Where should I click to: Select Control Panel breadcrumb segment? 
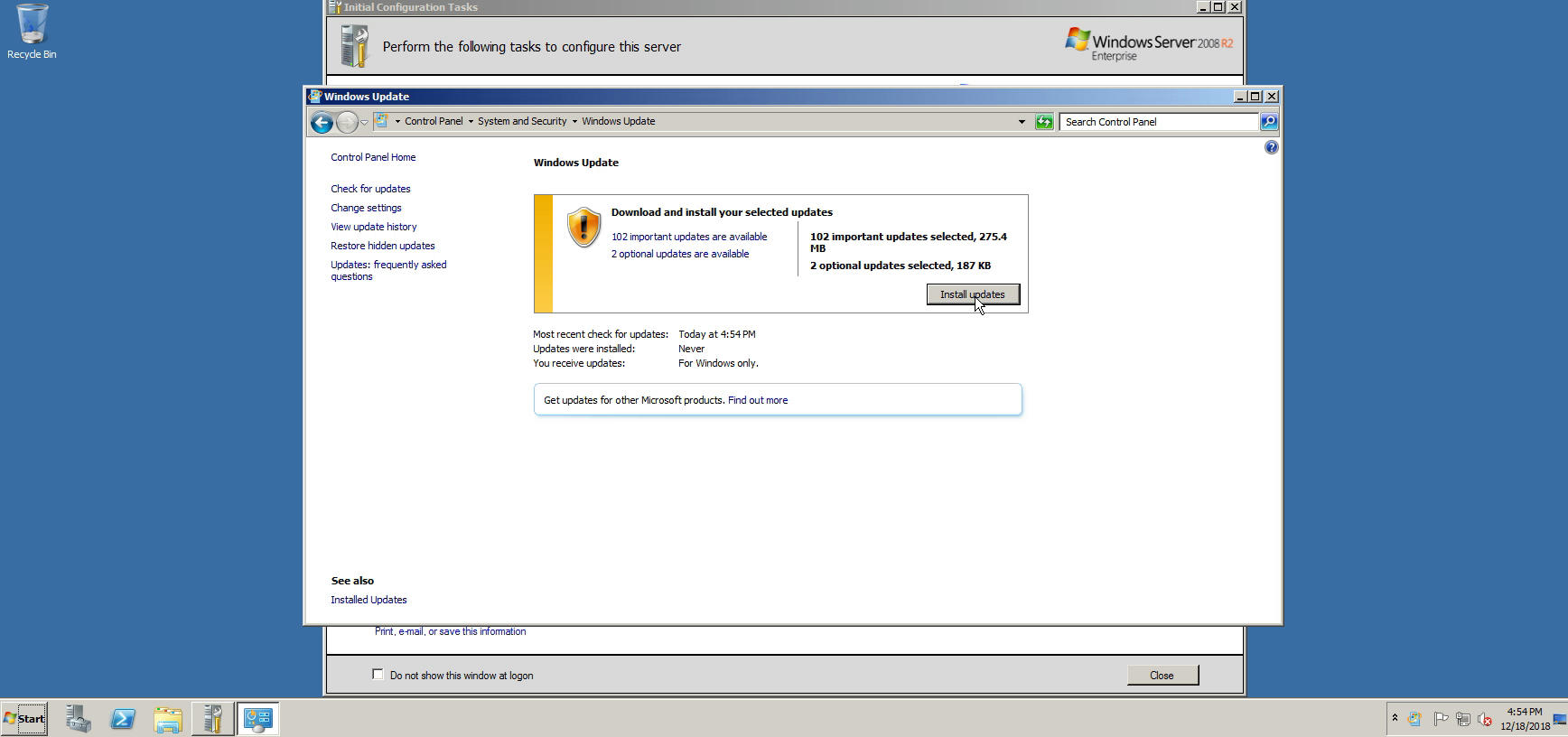click(x=434, y=121)
